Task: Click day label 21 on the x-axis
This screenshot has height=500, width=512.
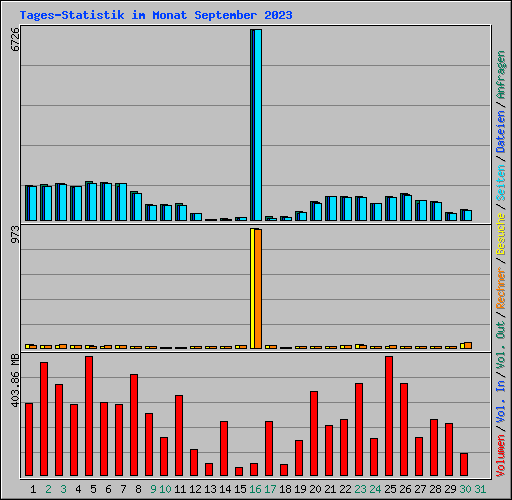Action: pyautogui.click(x=330, y=489)
